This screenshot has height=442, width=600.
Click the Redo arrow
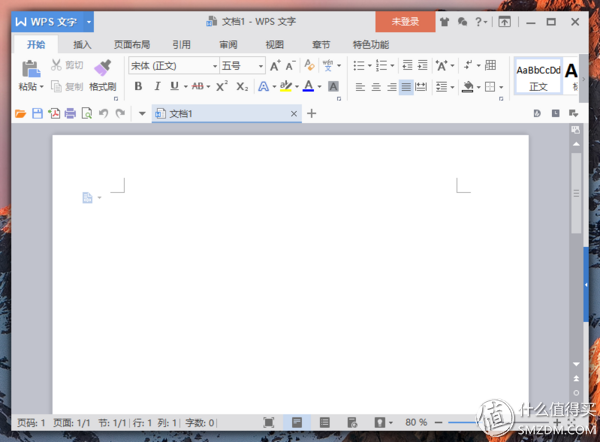(x=120, y=113)
